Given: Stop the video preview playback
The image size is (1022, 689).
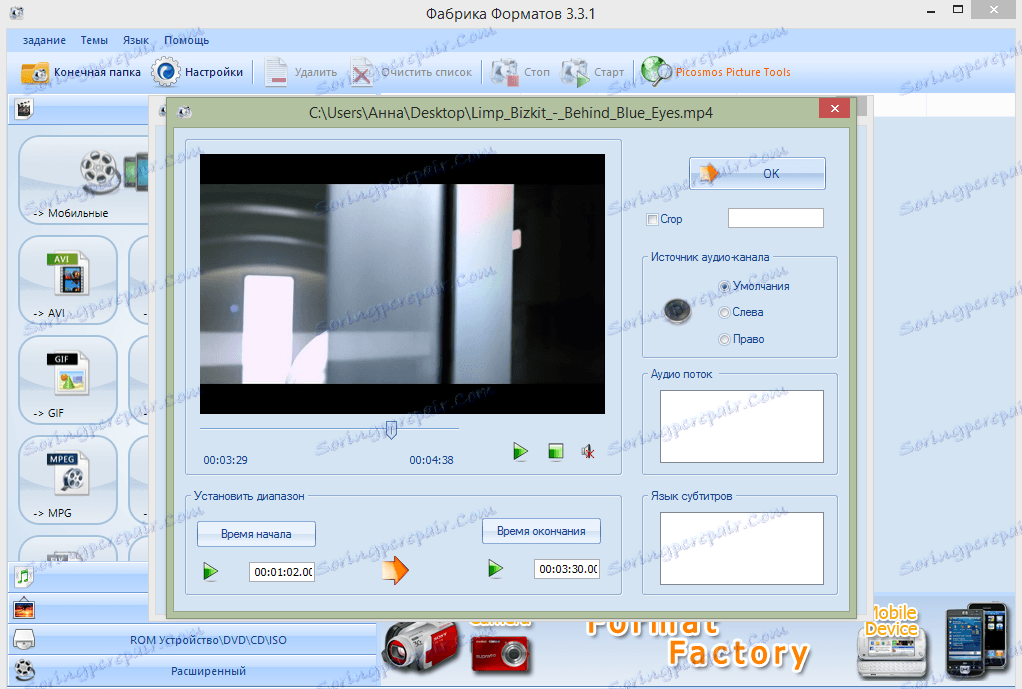Looking at the screenshot, I should tap(555, 451).
